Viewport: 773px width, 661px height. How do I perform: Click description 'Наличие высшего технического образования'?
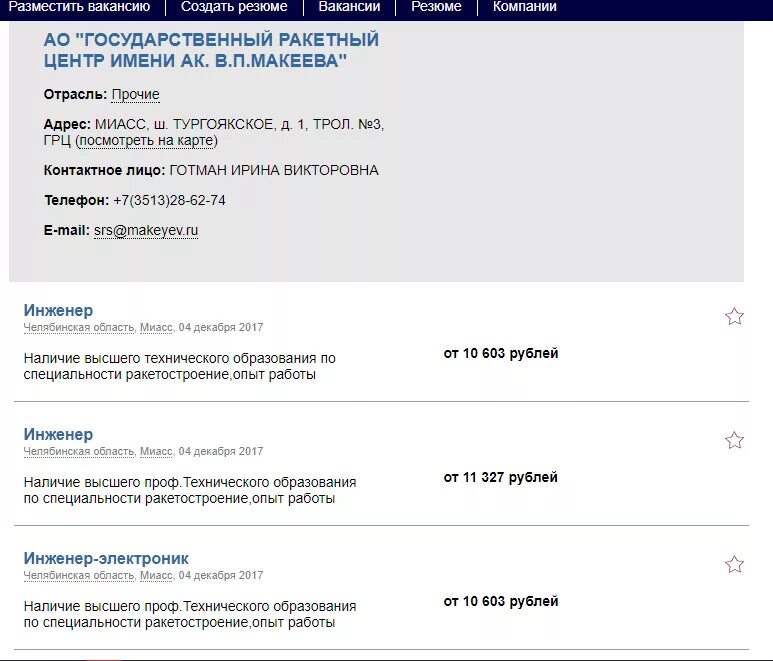(x=179, y=366)
